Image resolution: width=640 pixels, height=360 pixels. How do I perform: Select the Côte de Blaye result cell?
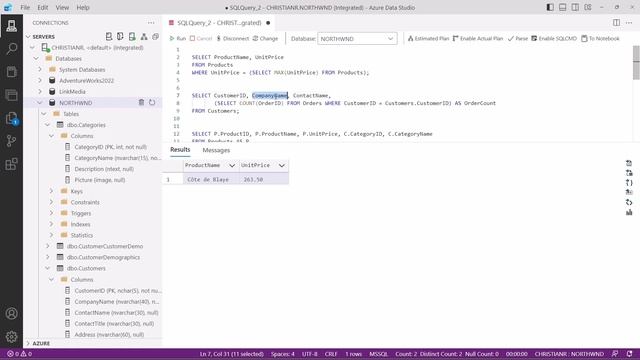pyautogui.click(x=210, y=179)
